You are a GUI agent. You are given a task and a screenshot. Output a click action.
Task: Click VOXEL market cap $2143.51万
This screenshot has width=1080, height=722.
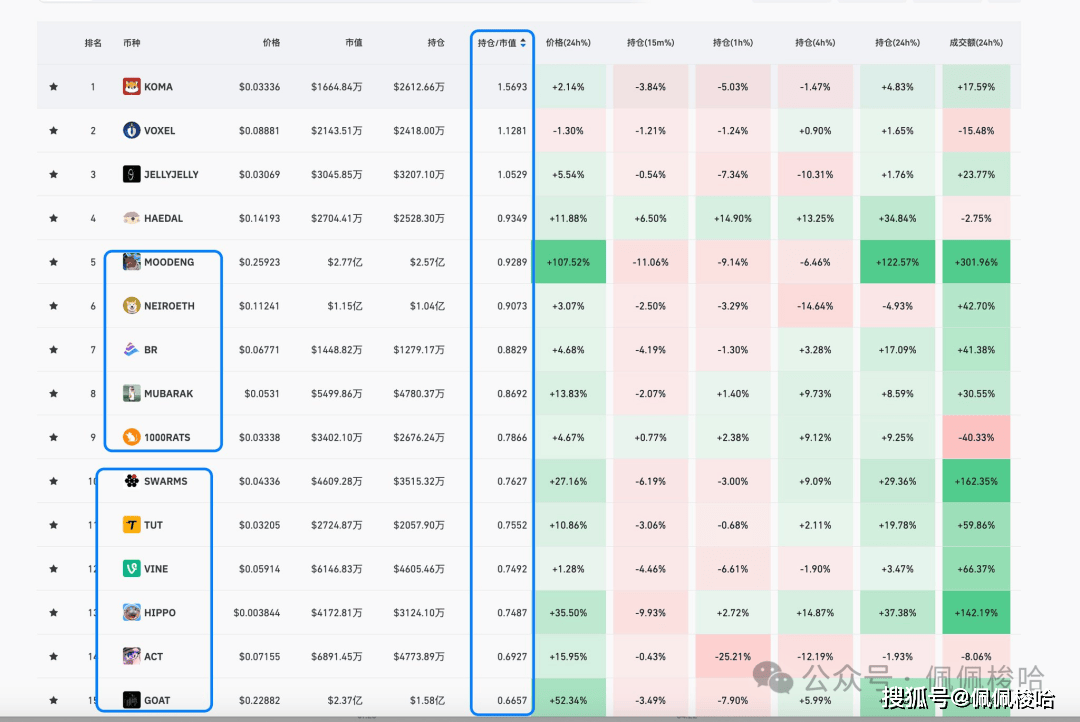pos(336,130)
